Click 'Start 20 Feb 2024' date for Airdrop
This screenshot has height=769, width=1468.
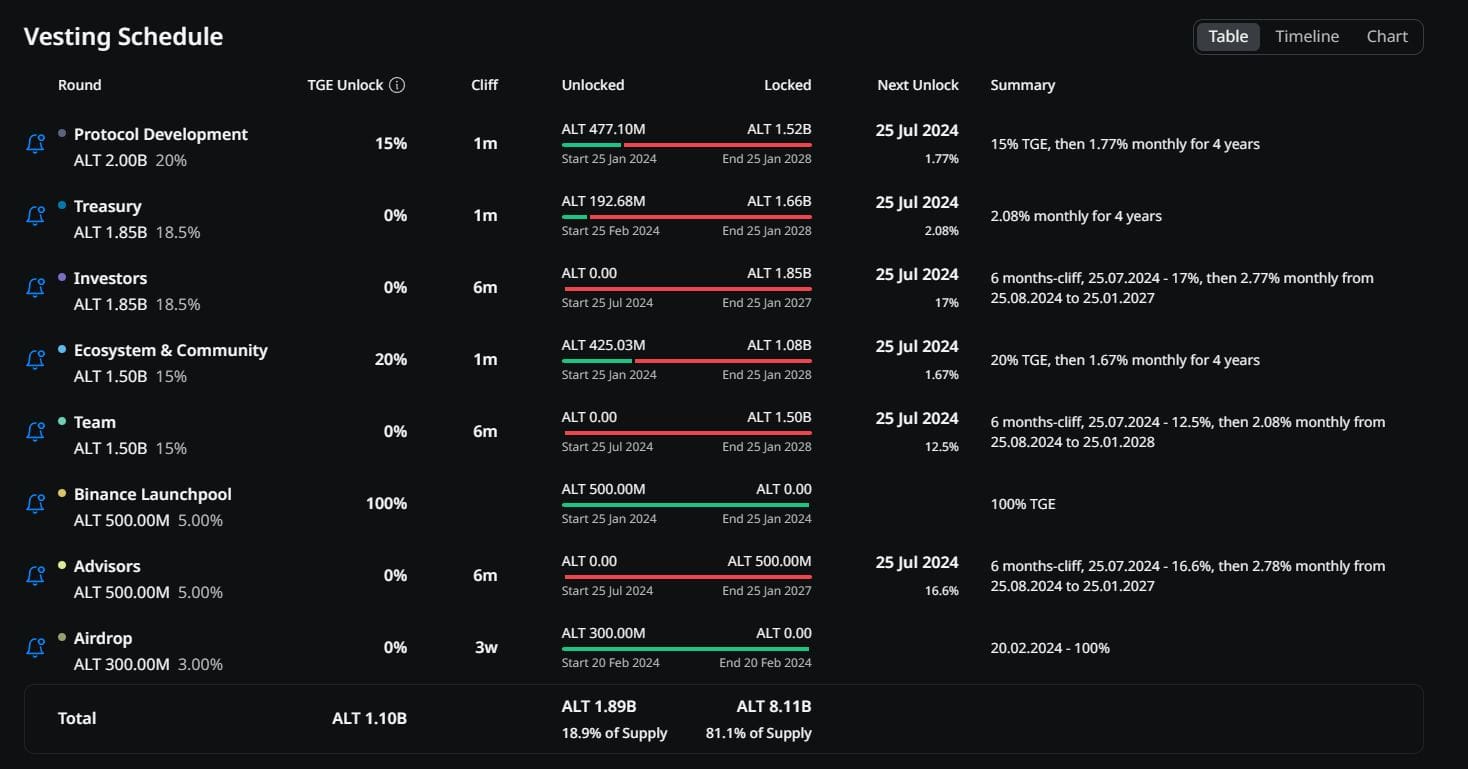coord(611,662)
